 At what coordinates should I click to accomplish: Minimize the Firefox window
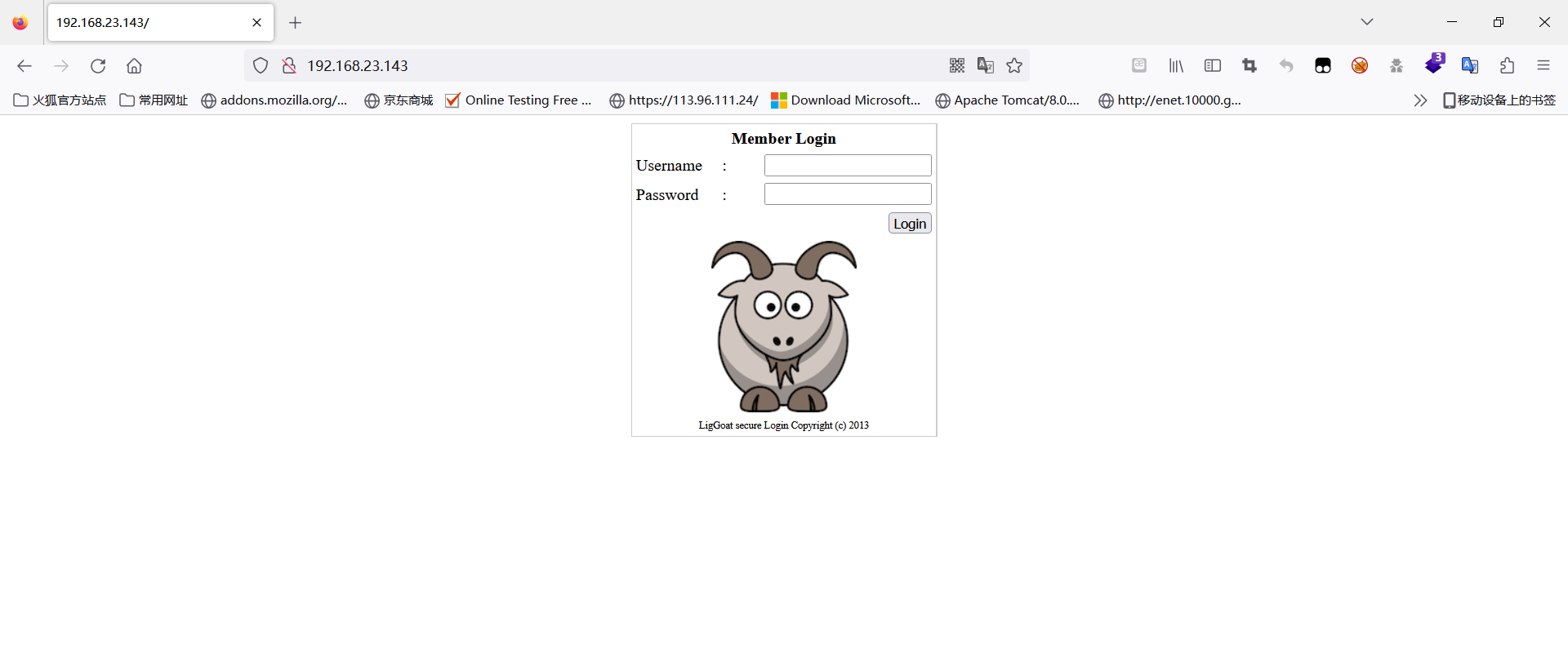pyautogui.click(x=1452, y=22)
